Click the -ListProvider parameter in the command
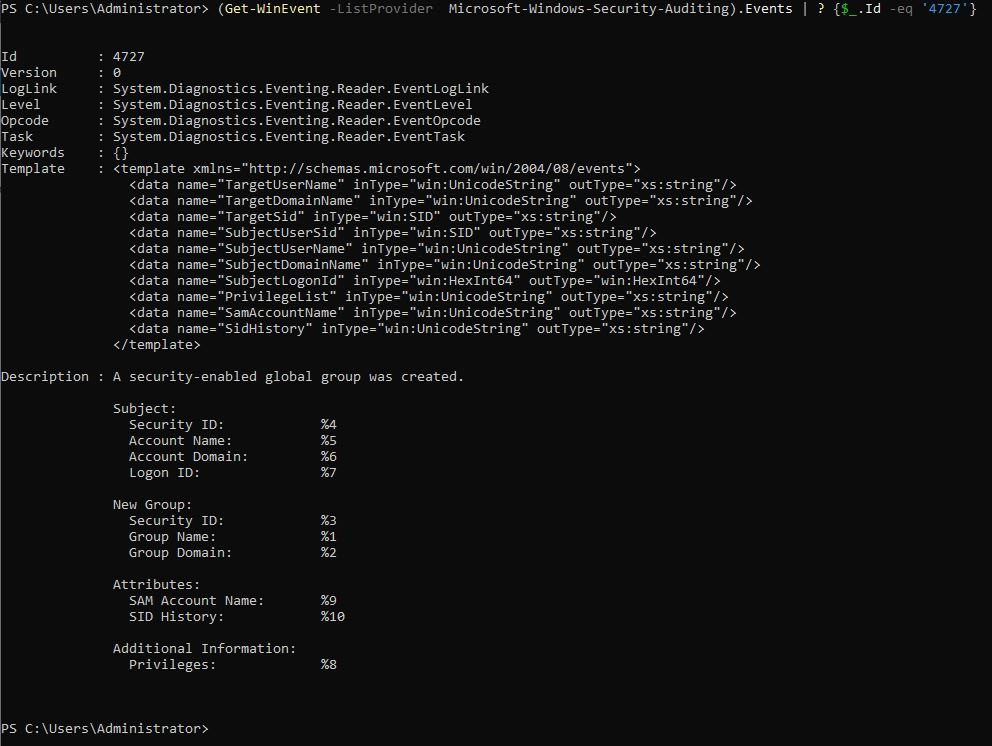 coord(381,9)
